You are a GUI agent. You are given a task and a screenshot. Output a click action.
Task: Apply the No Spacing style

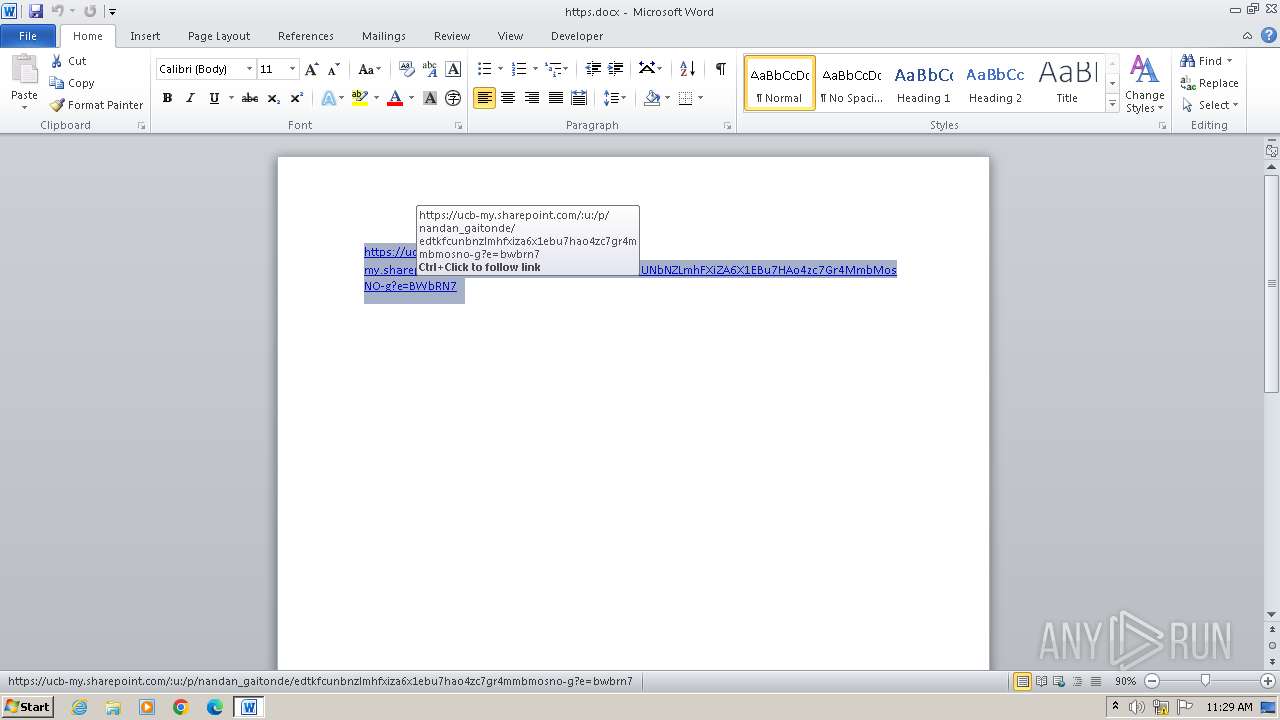point(851,83)
